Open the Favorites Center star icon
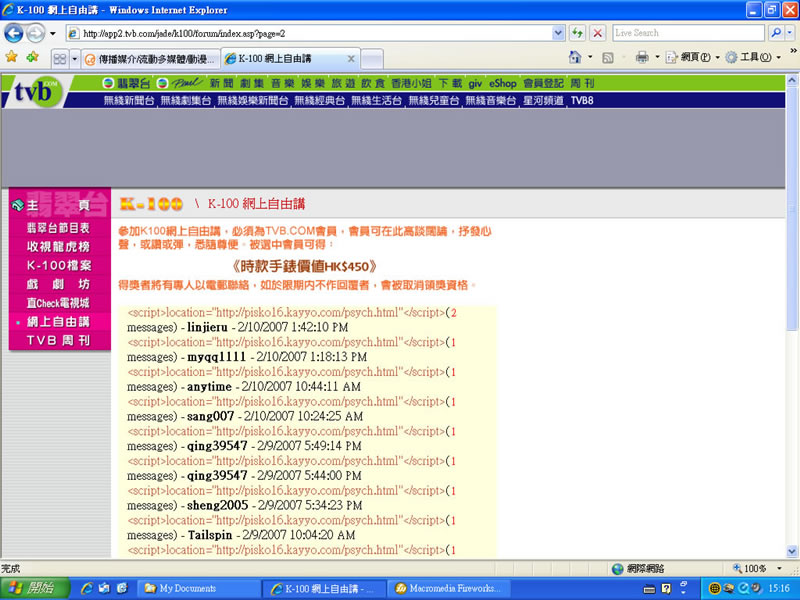 11,57
